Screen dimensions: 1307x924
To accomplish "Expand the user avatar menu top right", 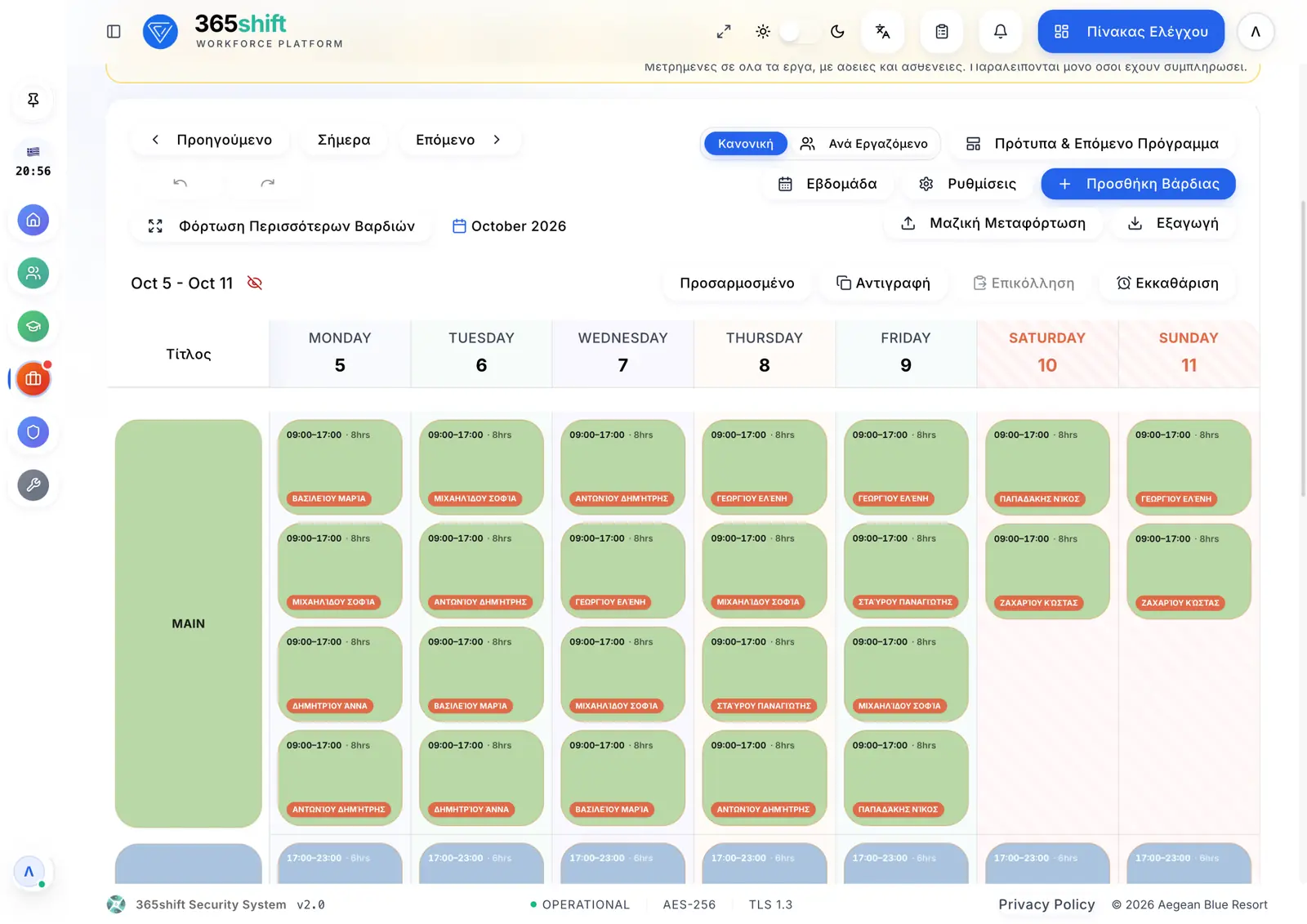I will [x=1256, y=32].
